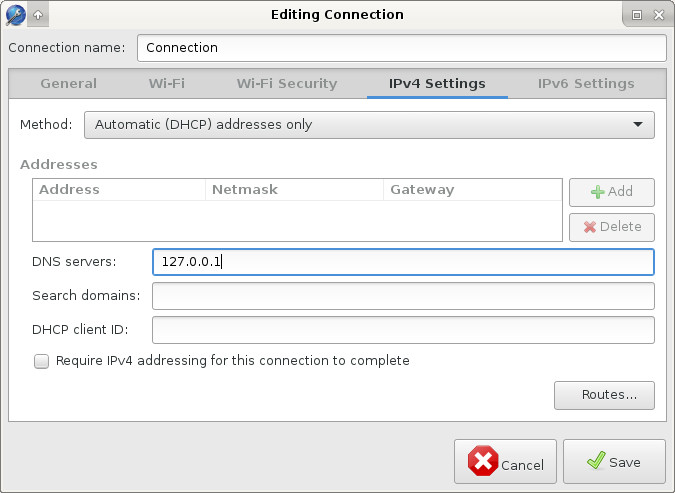Click the green plus Add button
The image size is (675, 493).
point(611,192)
